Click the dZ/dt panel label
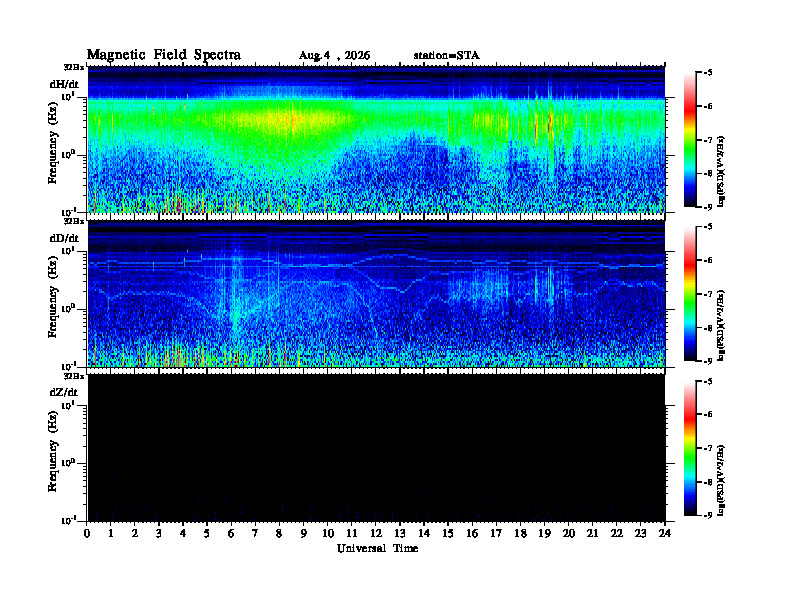792x612 pixels. pos(64,392)
